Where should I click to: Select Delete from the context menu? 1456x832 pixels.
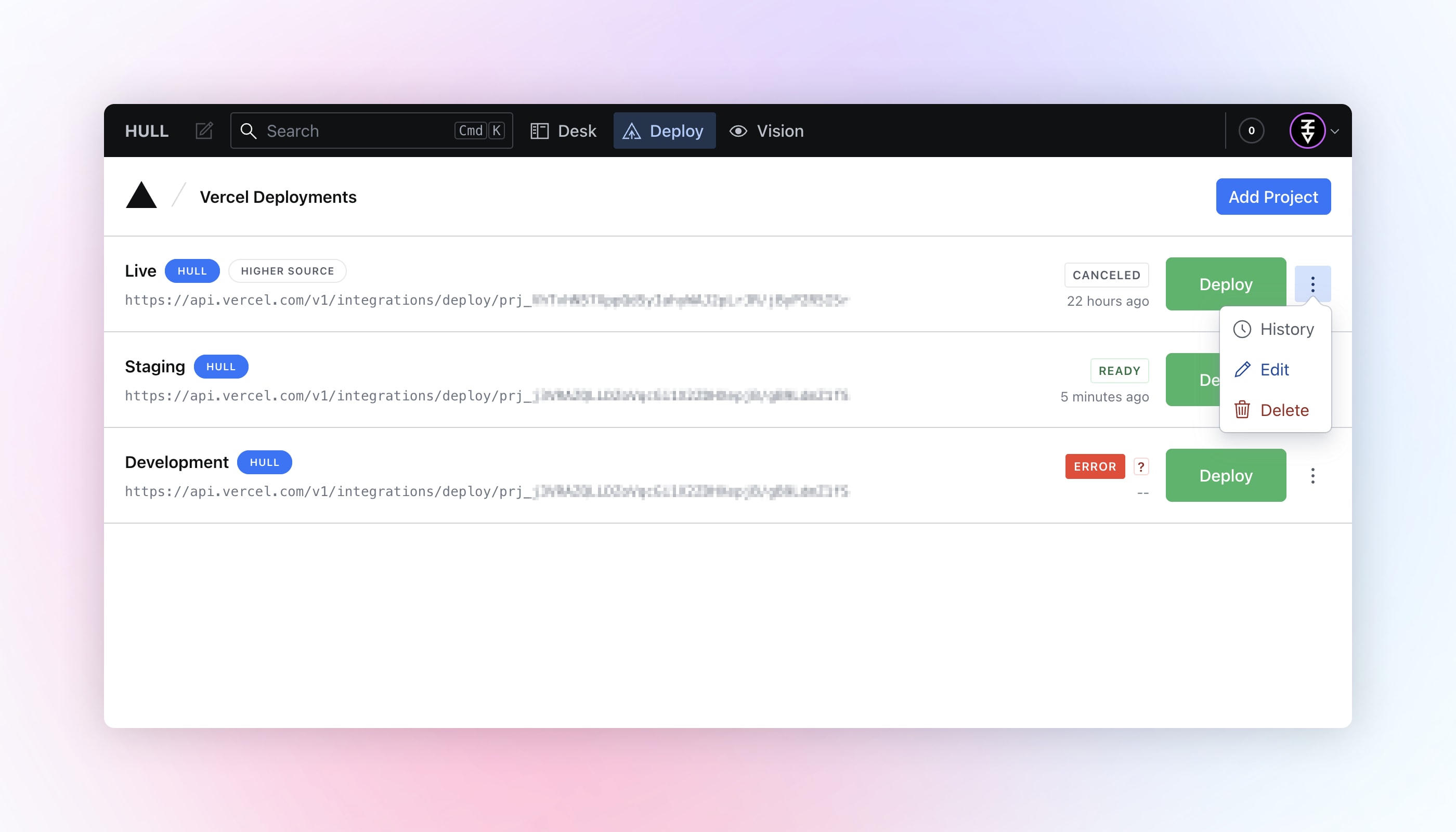pos(1275,410)
